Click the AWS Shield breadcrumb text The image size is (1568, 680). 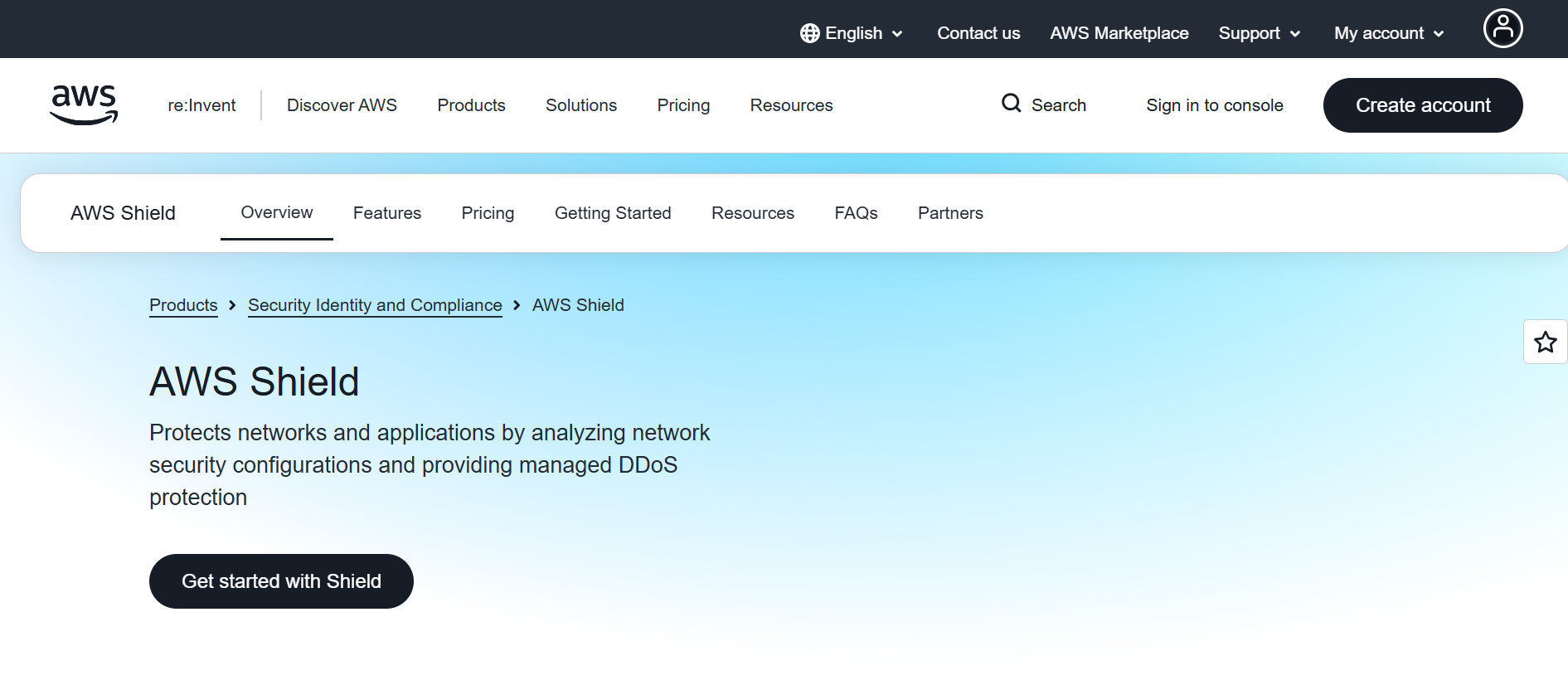[x=578, y=305]
